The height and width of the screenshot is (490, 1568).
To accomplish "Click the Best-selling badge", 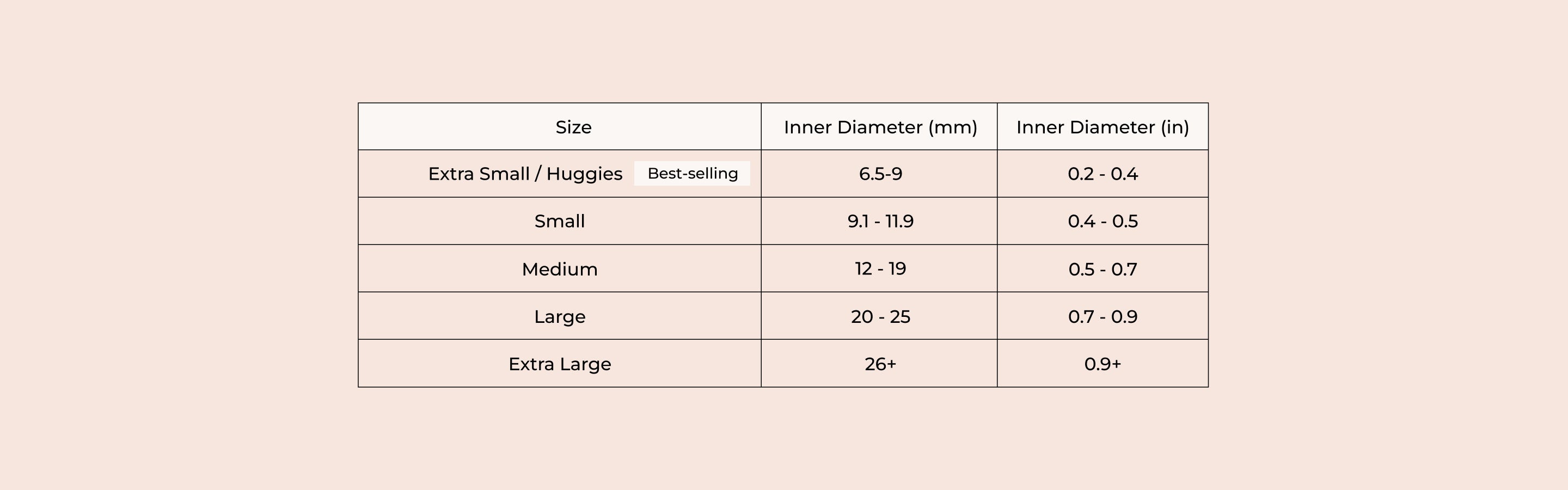I will (692, 174).
